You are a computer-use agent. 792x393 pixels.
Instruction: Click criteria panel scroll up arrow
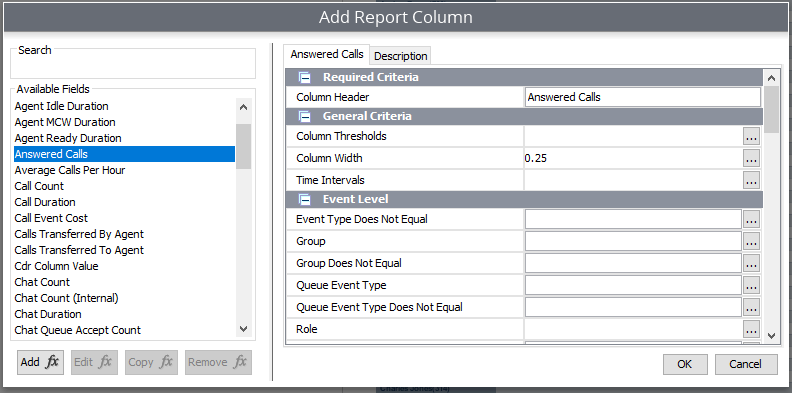click(x=771, y=78)
